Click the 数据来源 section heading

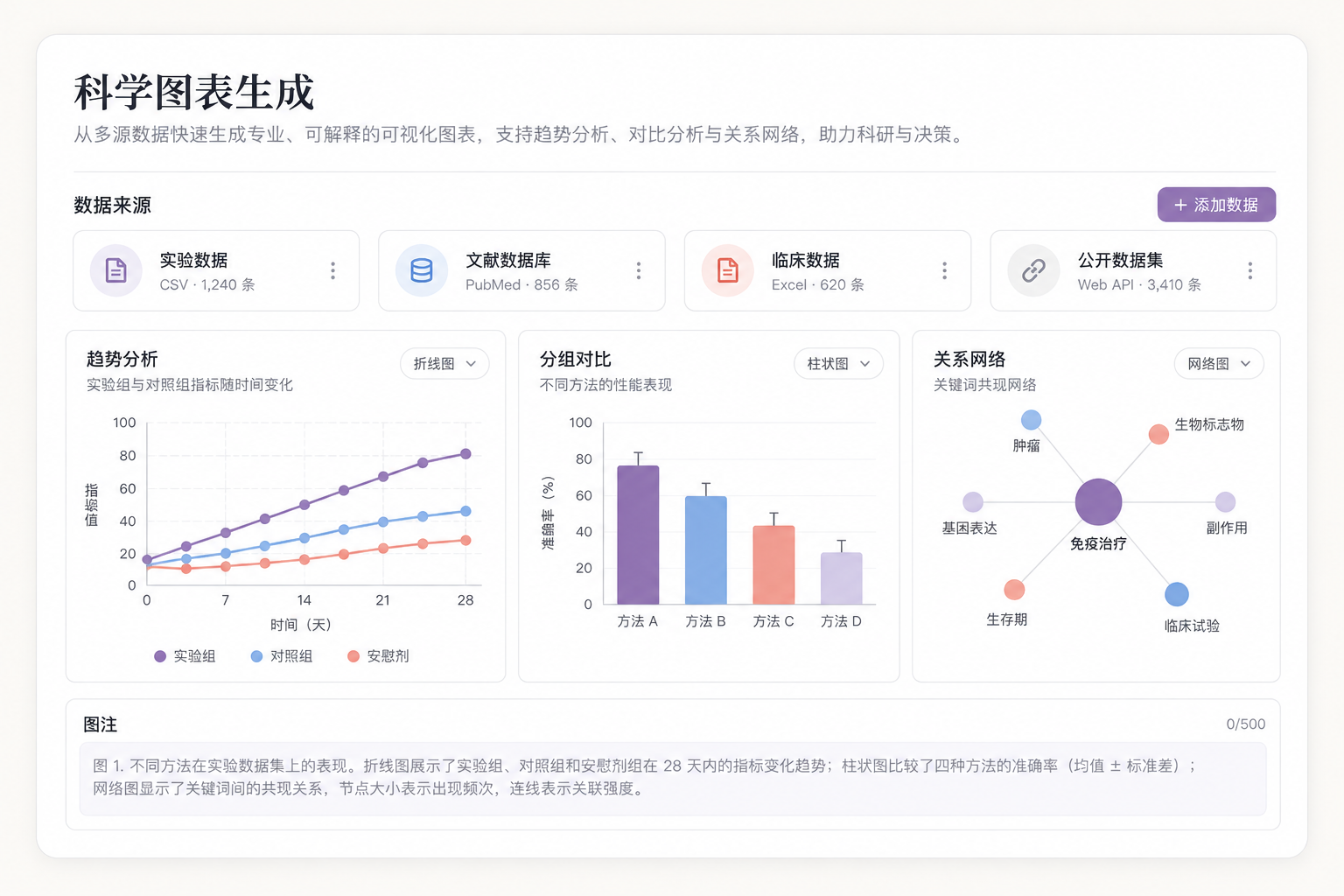tap(112, 205)
